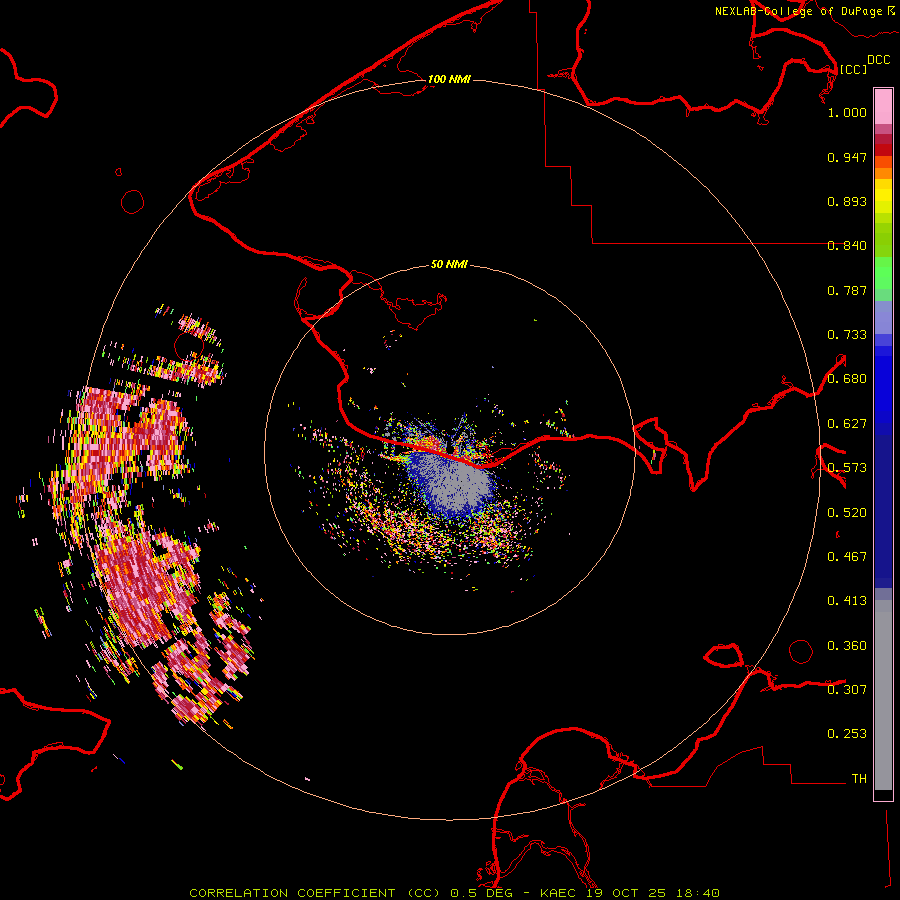Click the 0.520 legend value
The image size is (900, 900).
847,513
